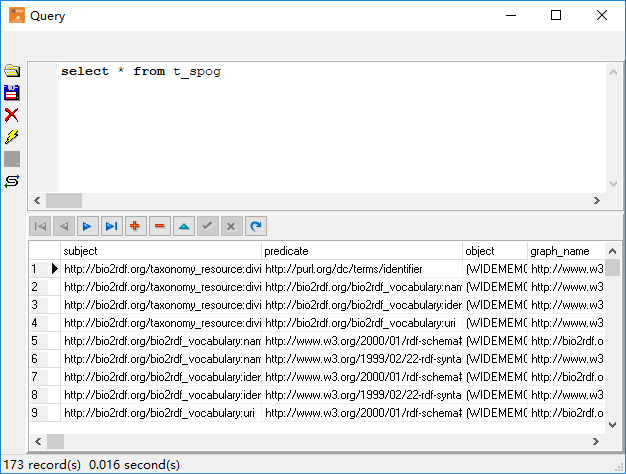Click the save query disk icon
The height and width of the screenshot is (474, 626).
[12, 93]
